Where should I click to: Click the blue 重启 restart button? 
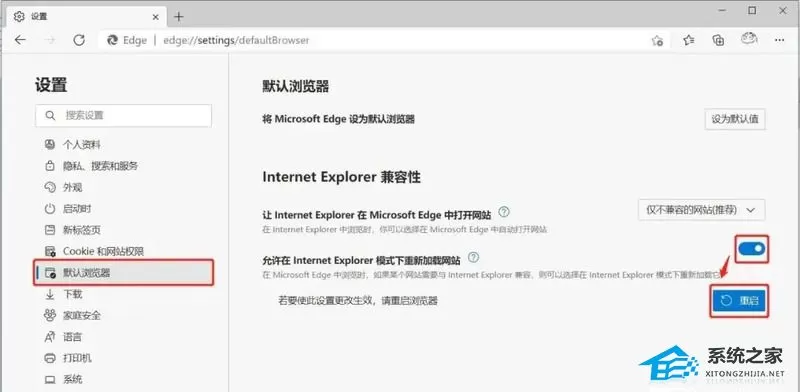pos(739,301)
